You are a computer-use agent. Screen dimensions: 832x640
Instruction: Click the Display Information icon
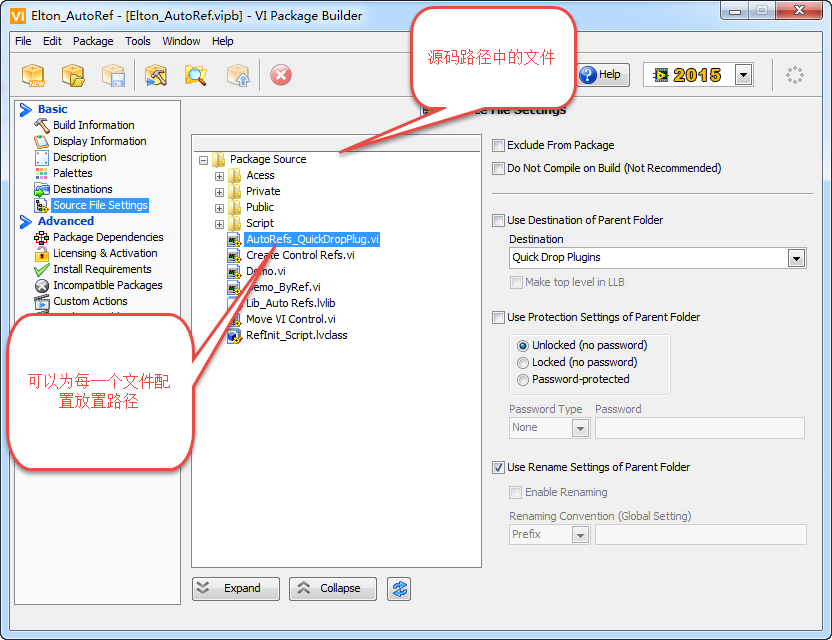(42, 141)
